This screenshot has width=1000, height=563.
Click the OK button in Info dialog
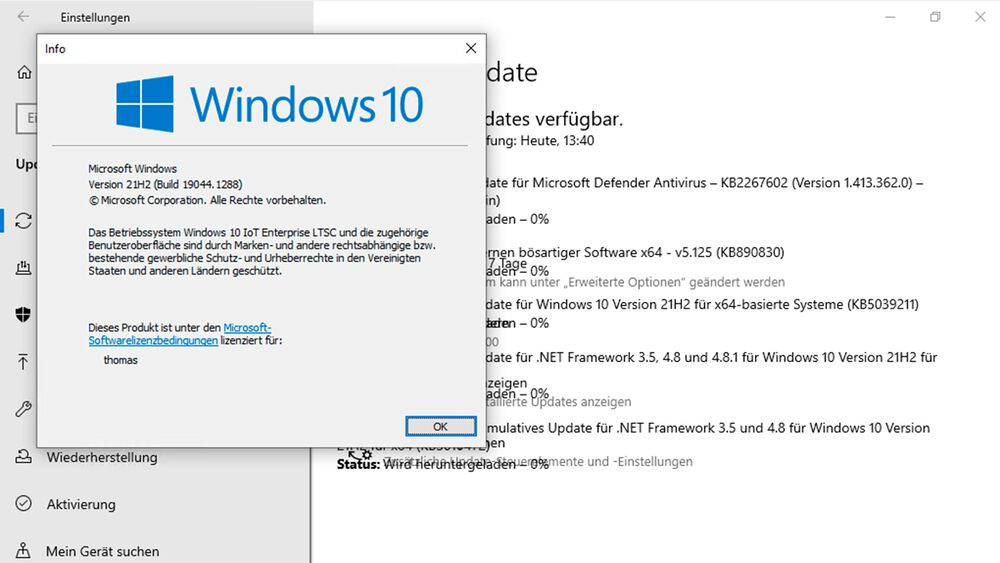tap(441, 426)
